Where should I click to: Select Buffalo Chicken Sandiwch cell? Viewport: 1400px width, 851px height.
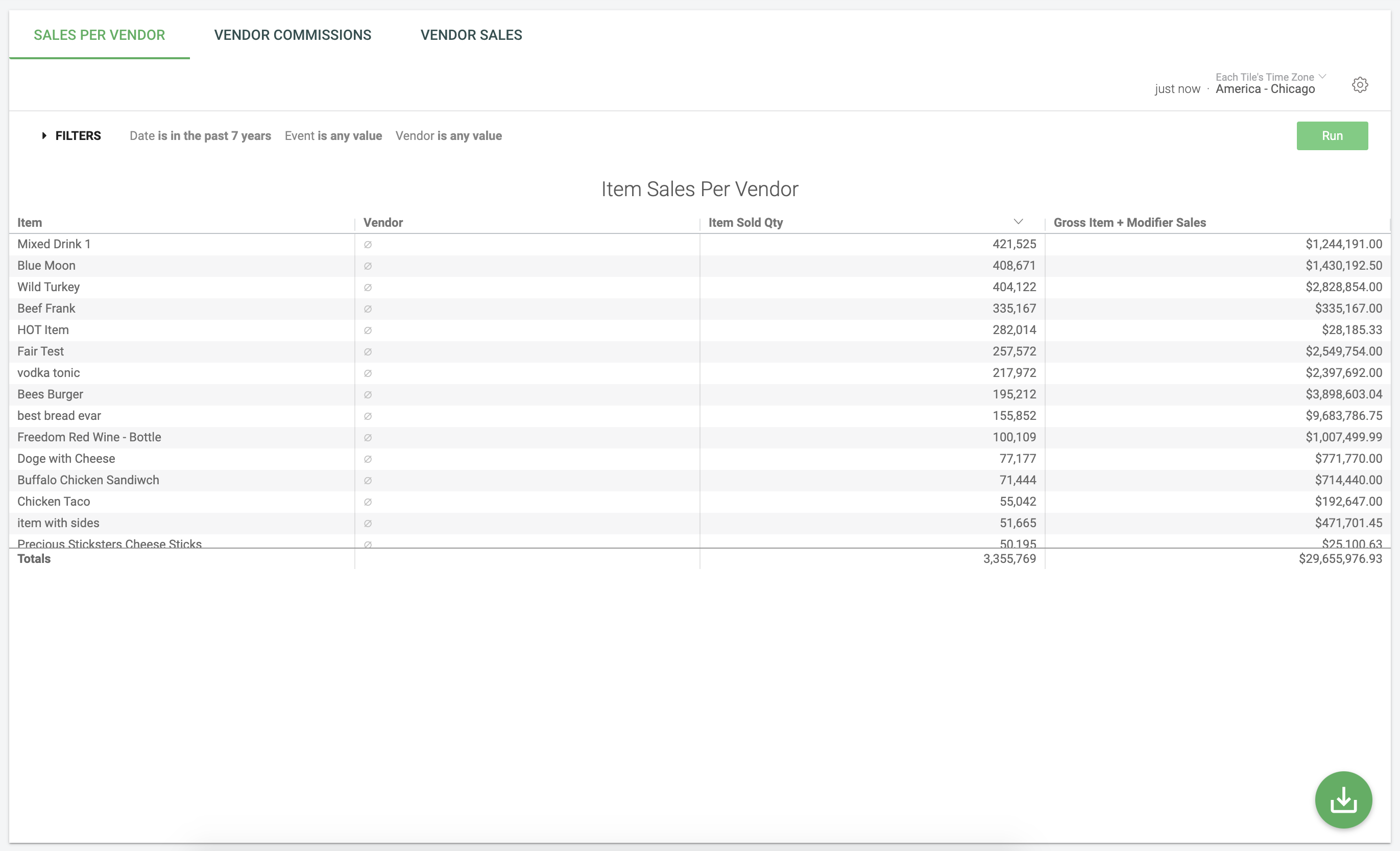pos(182,480)
